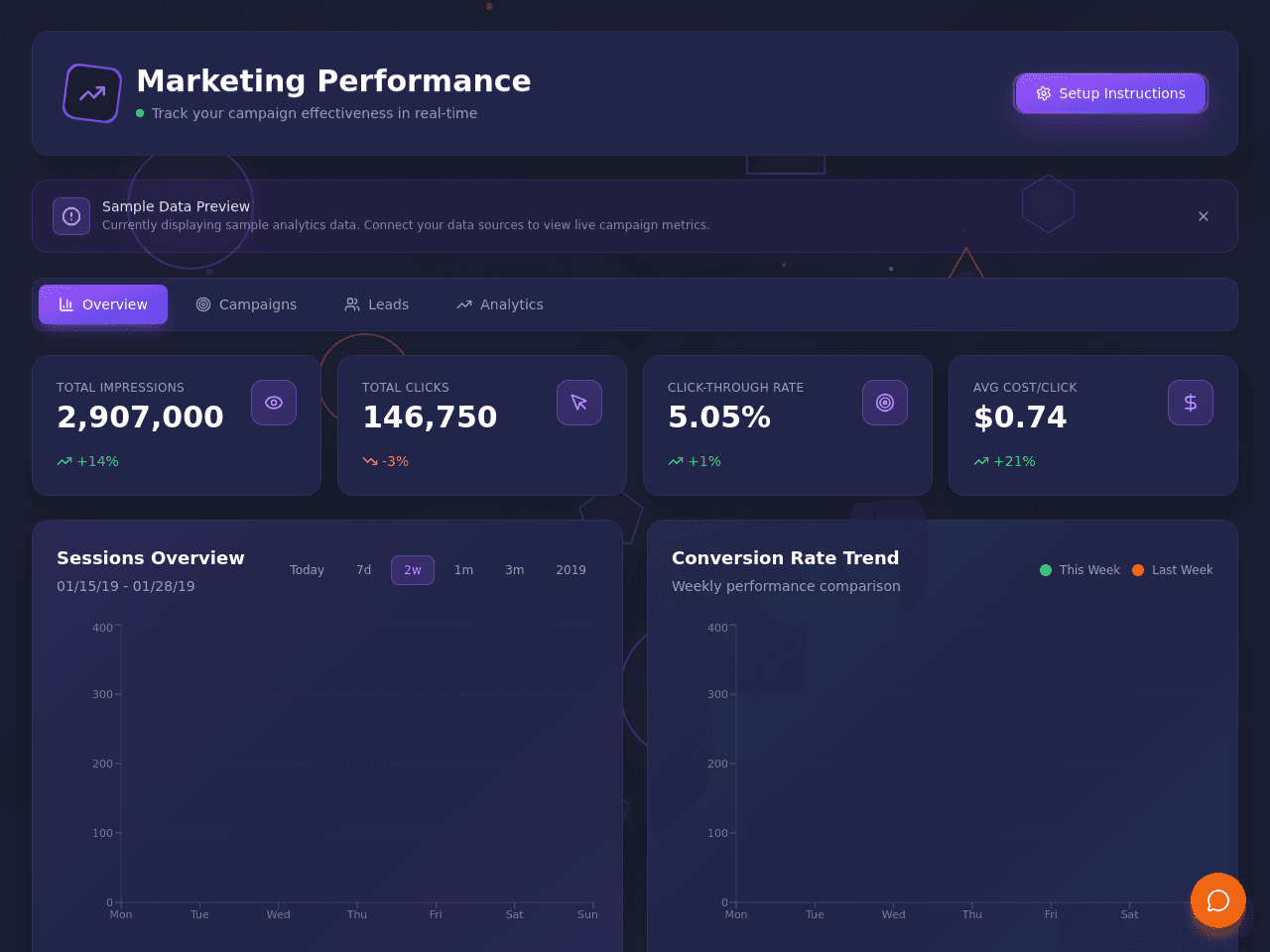The width and height of the screenshot is (1270, 952).
Task: Switch to the Overview tab
Action: tap(103, 304)
